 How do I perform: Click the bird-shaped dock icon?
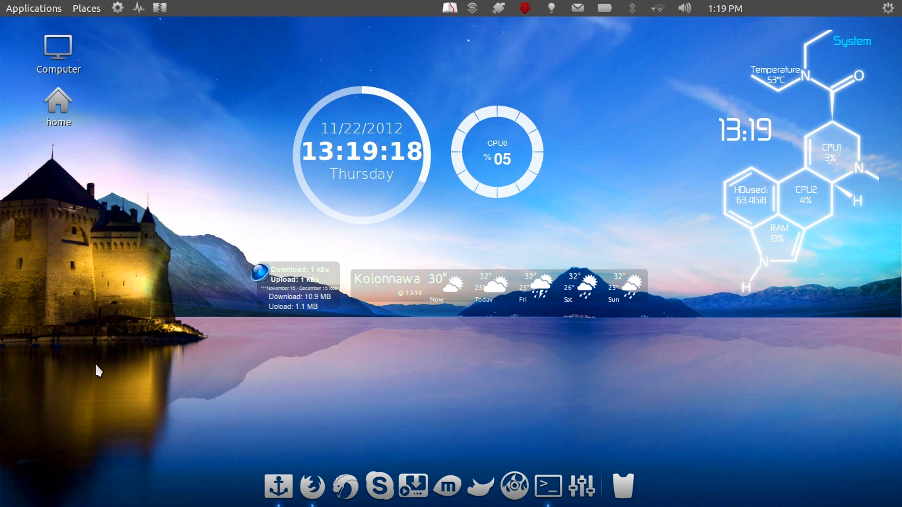480,487
